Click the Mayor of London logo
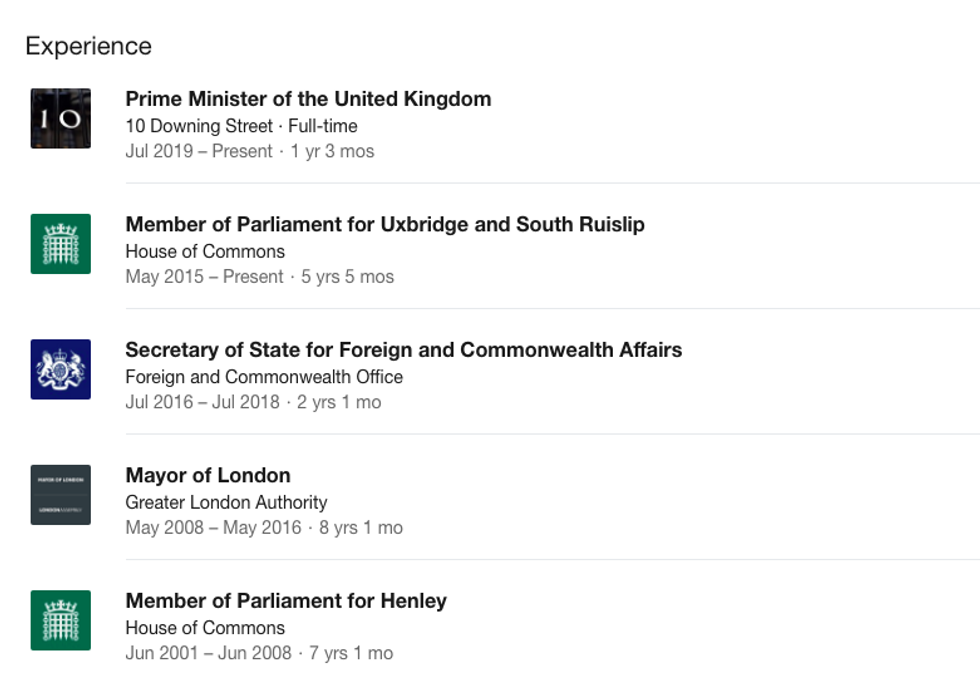 pyautogui.click(x=60, y=495)
